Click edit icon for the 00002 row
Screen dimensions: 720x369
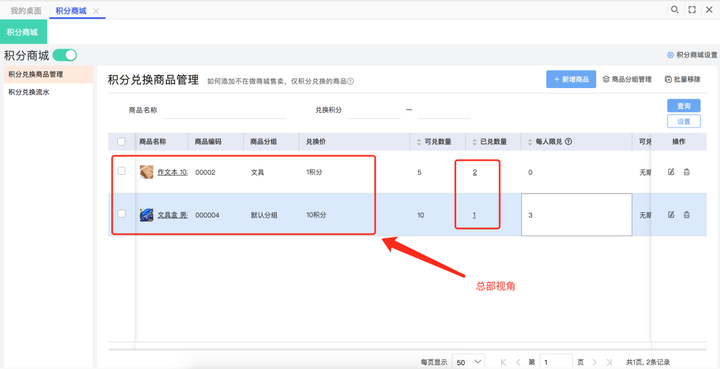[x=671, y=172]
